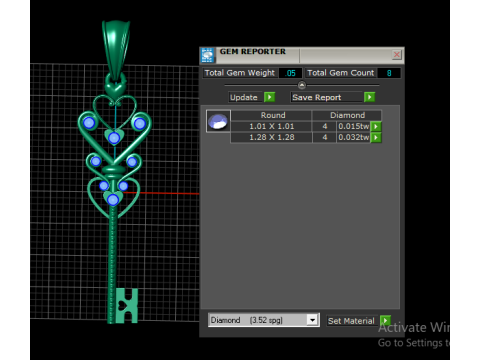Click the Gem Reporter panel icon
The height and width of the screenshot is (360, 480).
click(x=207, y=55)
